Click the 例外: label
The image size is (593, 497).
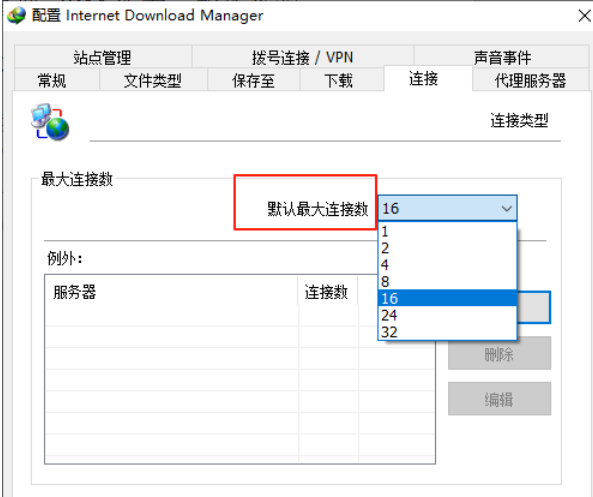click(x=65, y=259)
